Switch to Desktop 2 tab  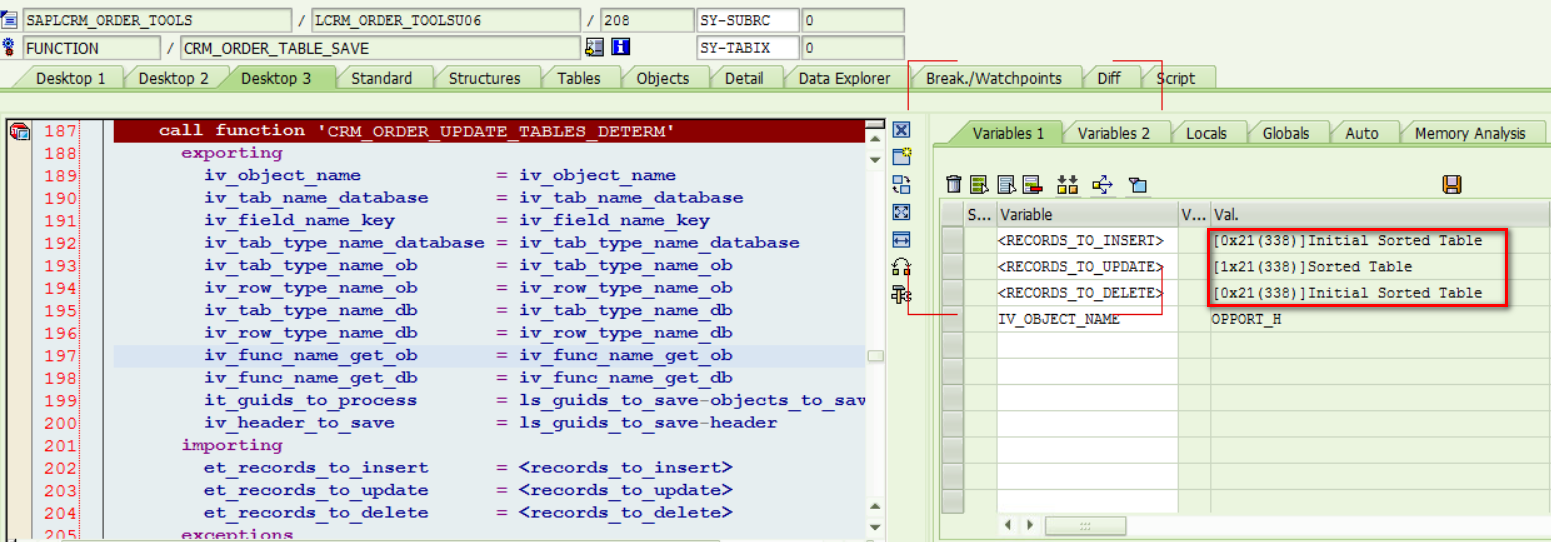[x=173, y=78]
